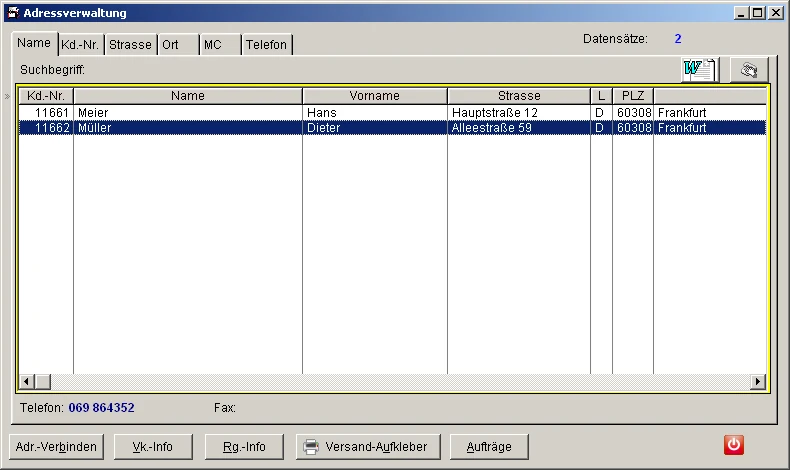Click the horizontal scrollbar thumb
Screen dimensions: 790x470
pos(43,382)
